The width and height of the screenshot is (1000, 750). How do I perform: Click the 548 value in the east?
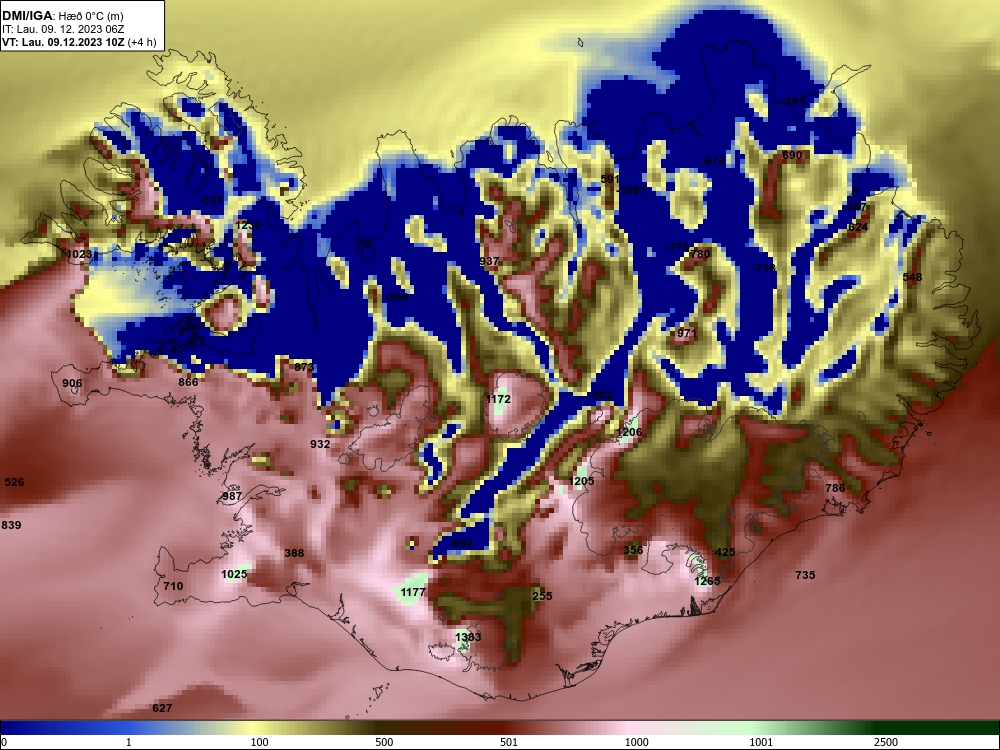point(913,277)
